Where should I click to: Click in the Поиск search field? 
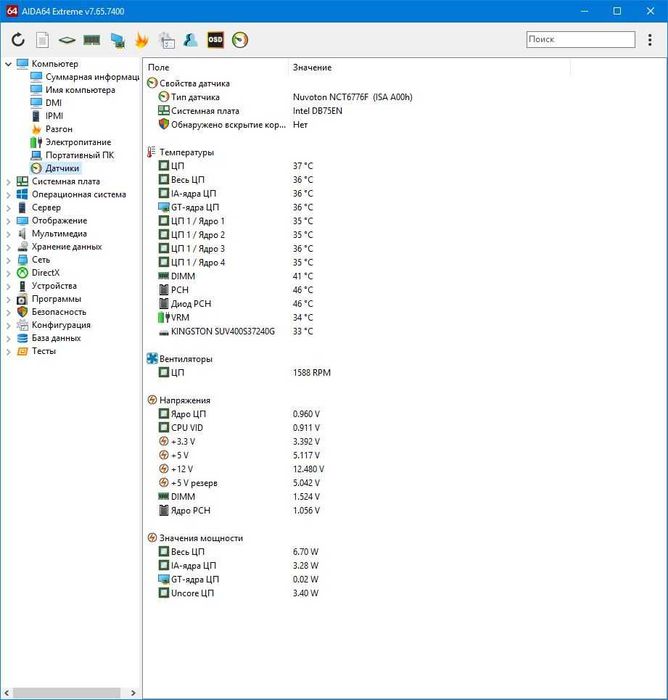(x=580, y=39)
